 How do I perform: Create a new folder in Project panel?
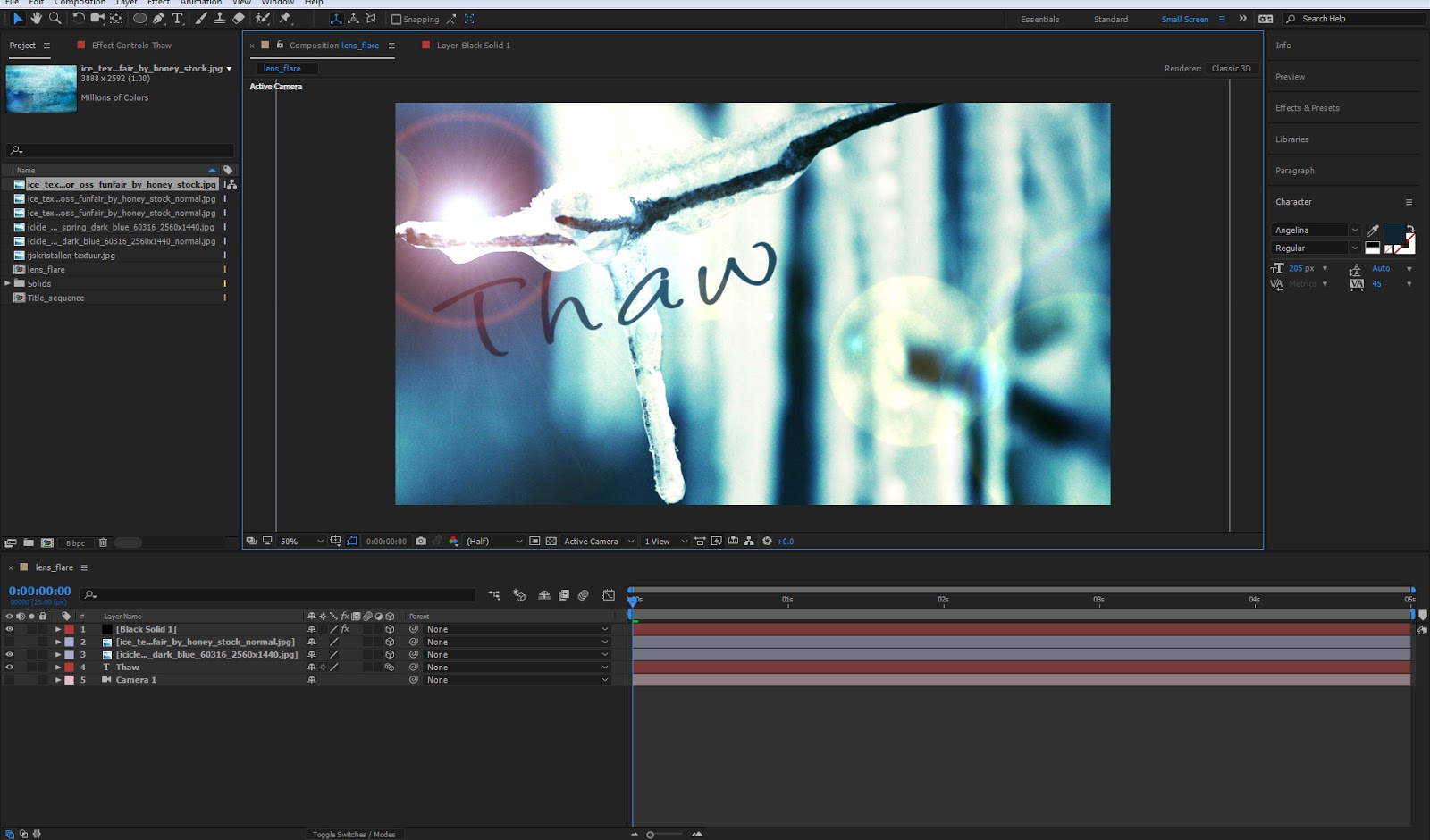point(29,542)
